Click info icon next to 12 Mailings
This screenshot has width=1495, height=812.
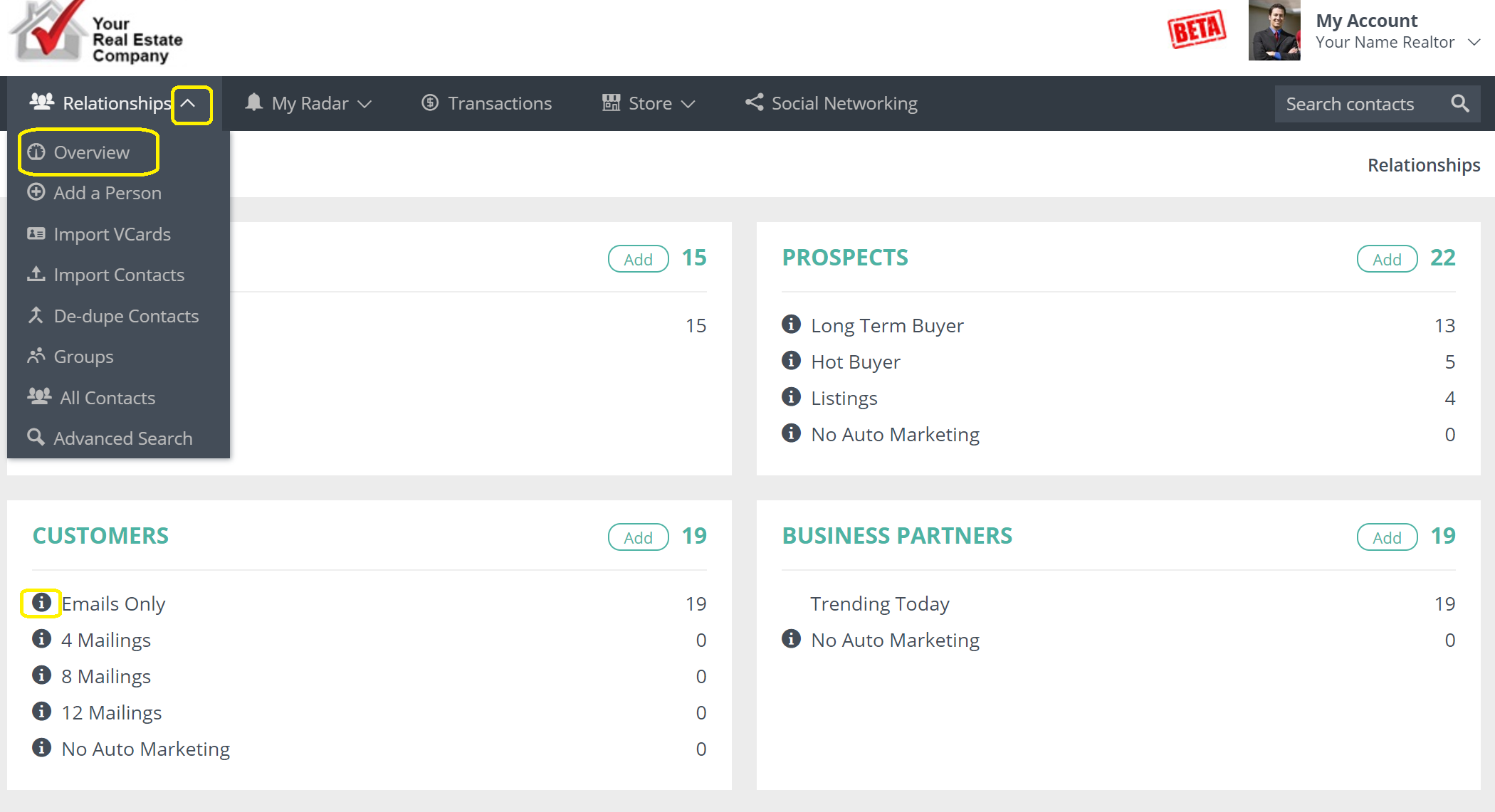[x=41, y=712]
